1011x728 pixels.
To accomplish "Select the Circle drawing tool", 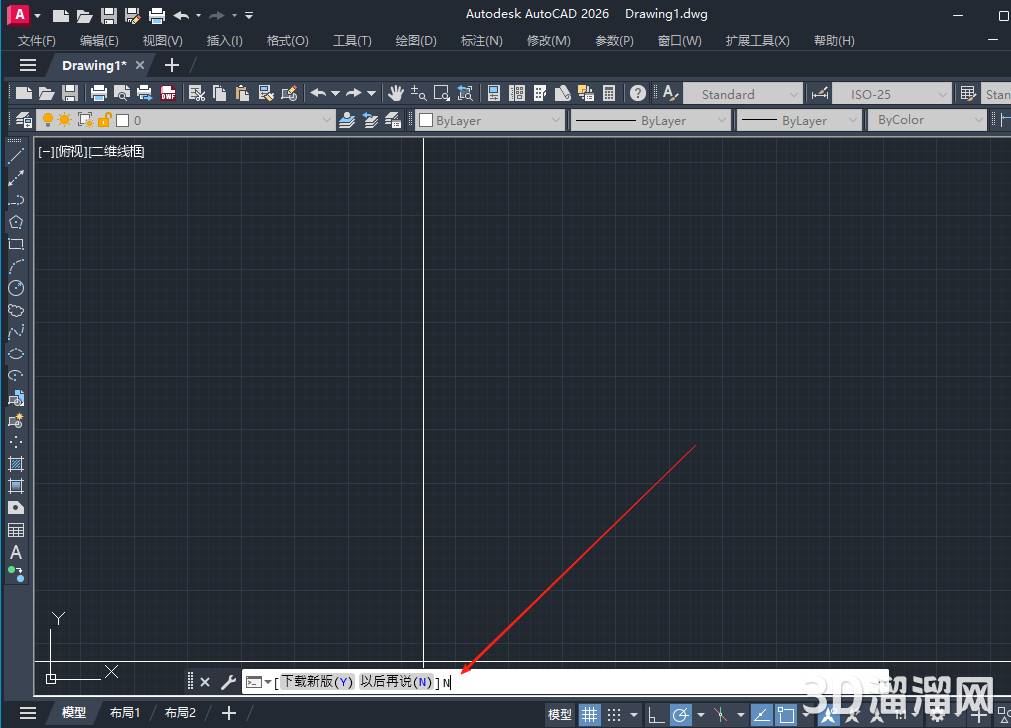I will point(16,288).
